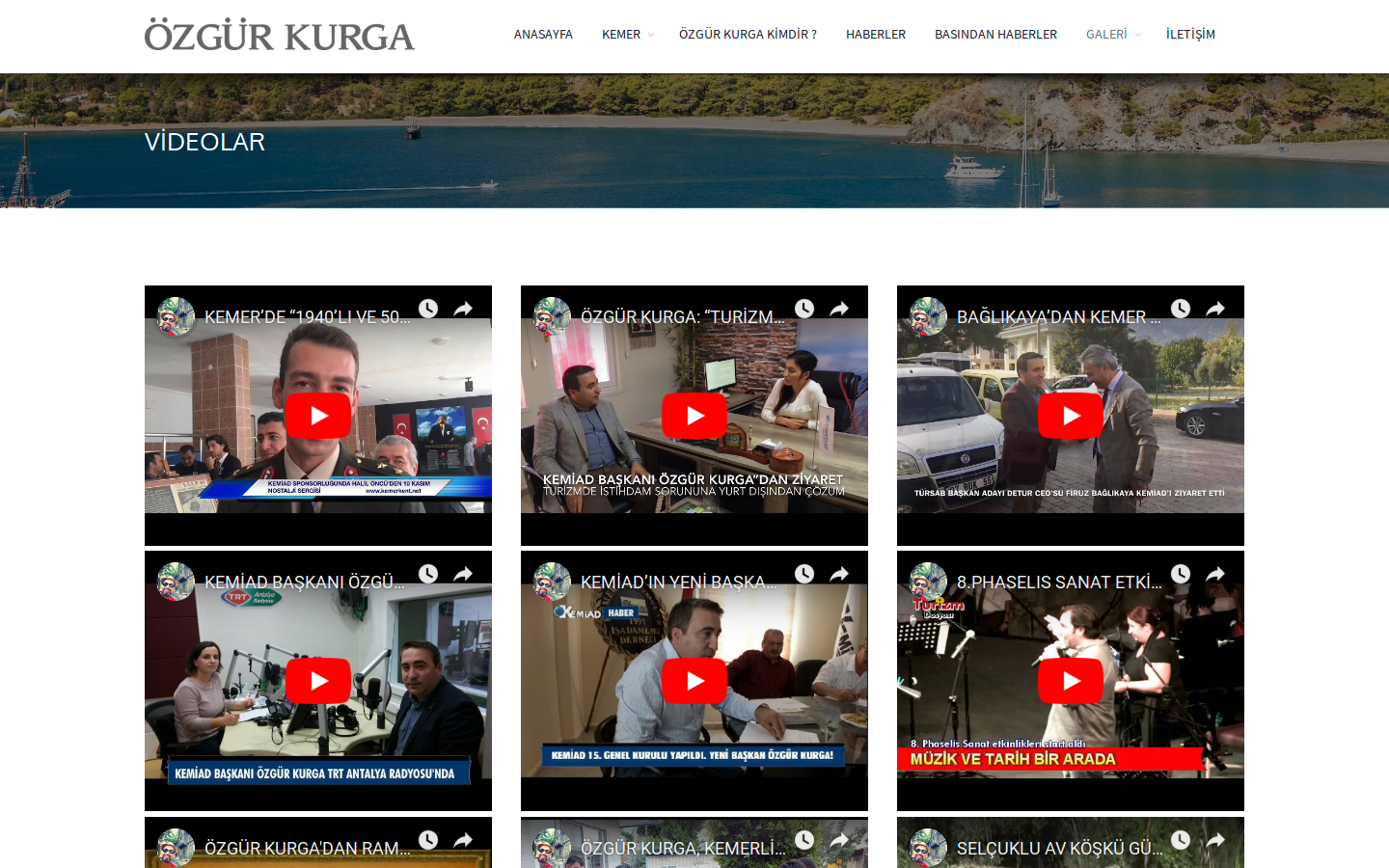The width and height of the screenshot is (1389, 868).
Task: Open video title 8.PHASELIS SANAT ETKİ
Action: click(x=1060, y=583)
